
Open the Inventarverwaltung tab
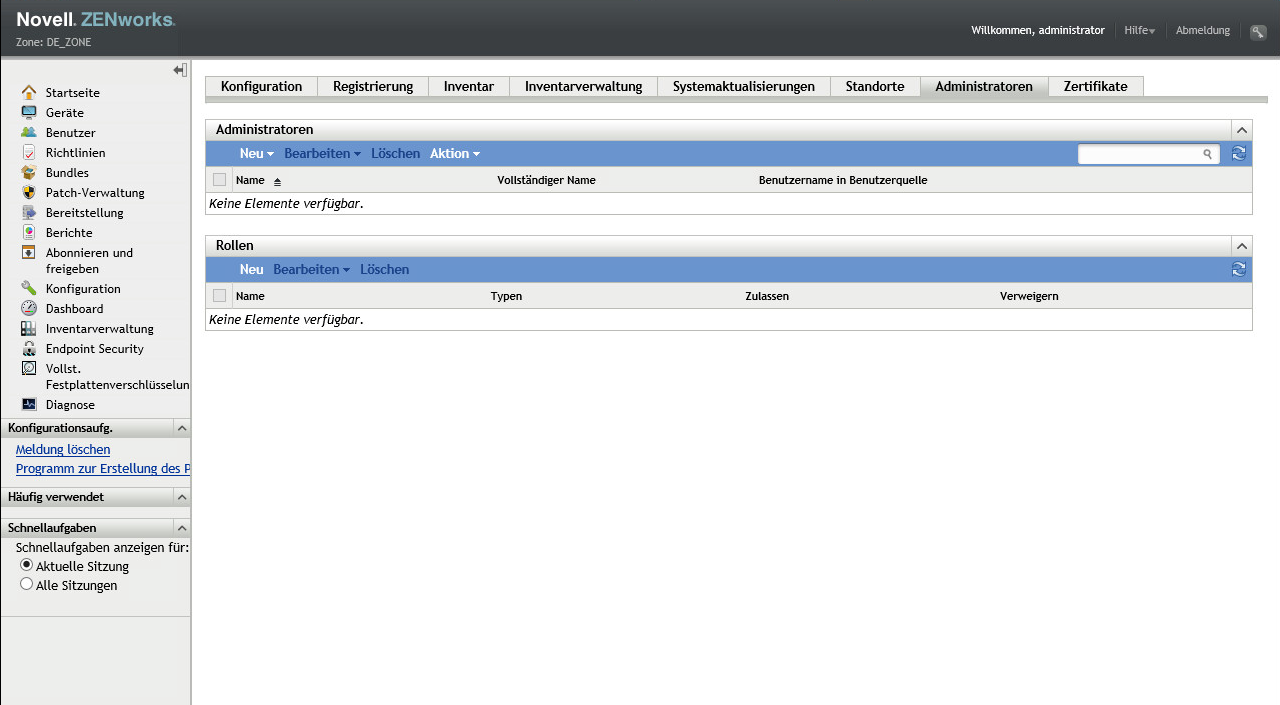coord(583,86)
